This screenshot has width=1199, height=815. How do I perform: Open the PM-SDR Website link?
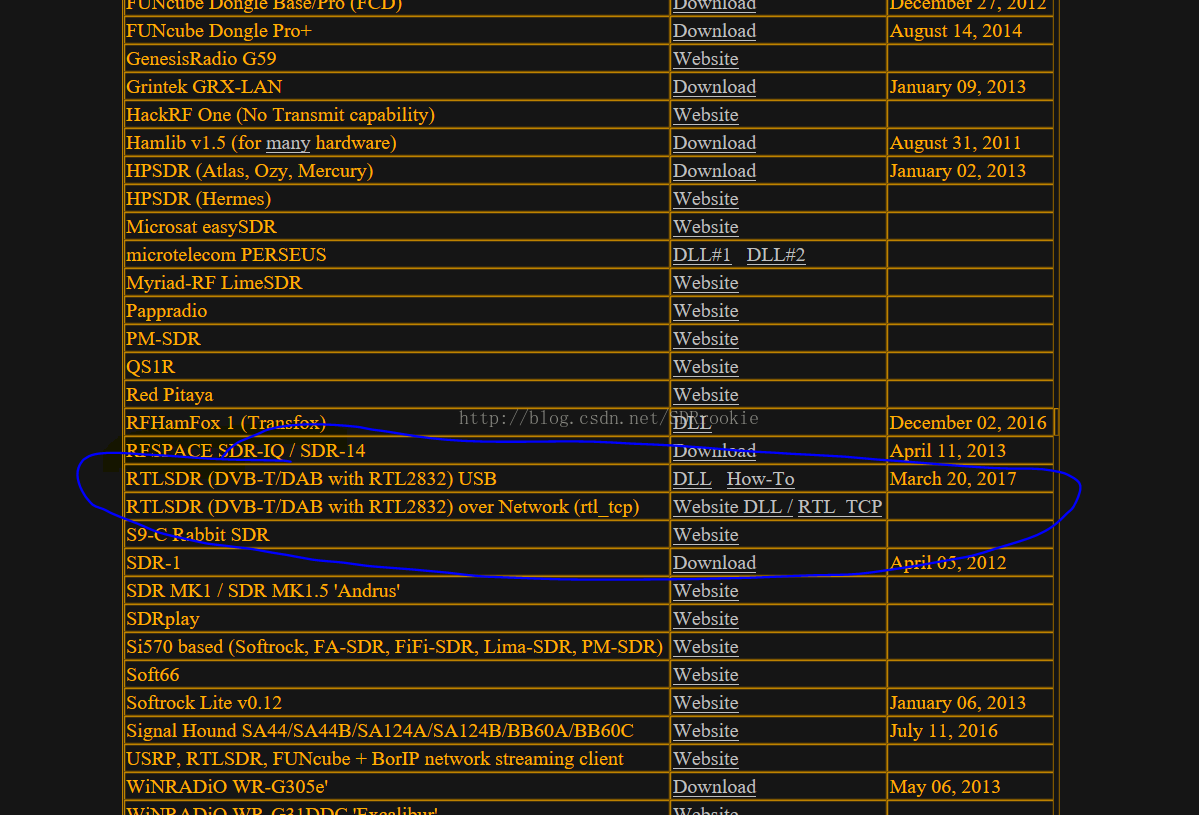click(706, 339)
